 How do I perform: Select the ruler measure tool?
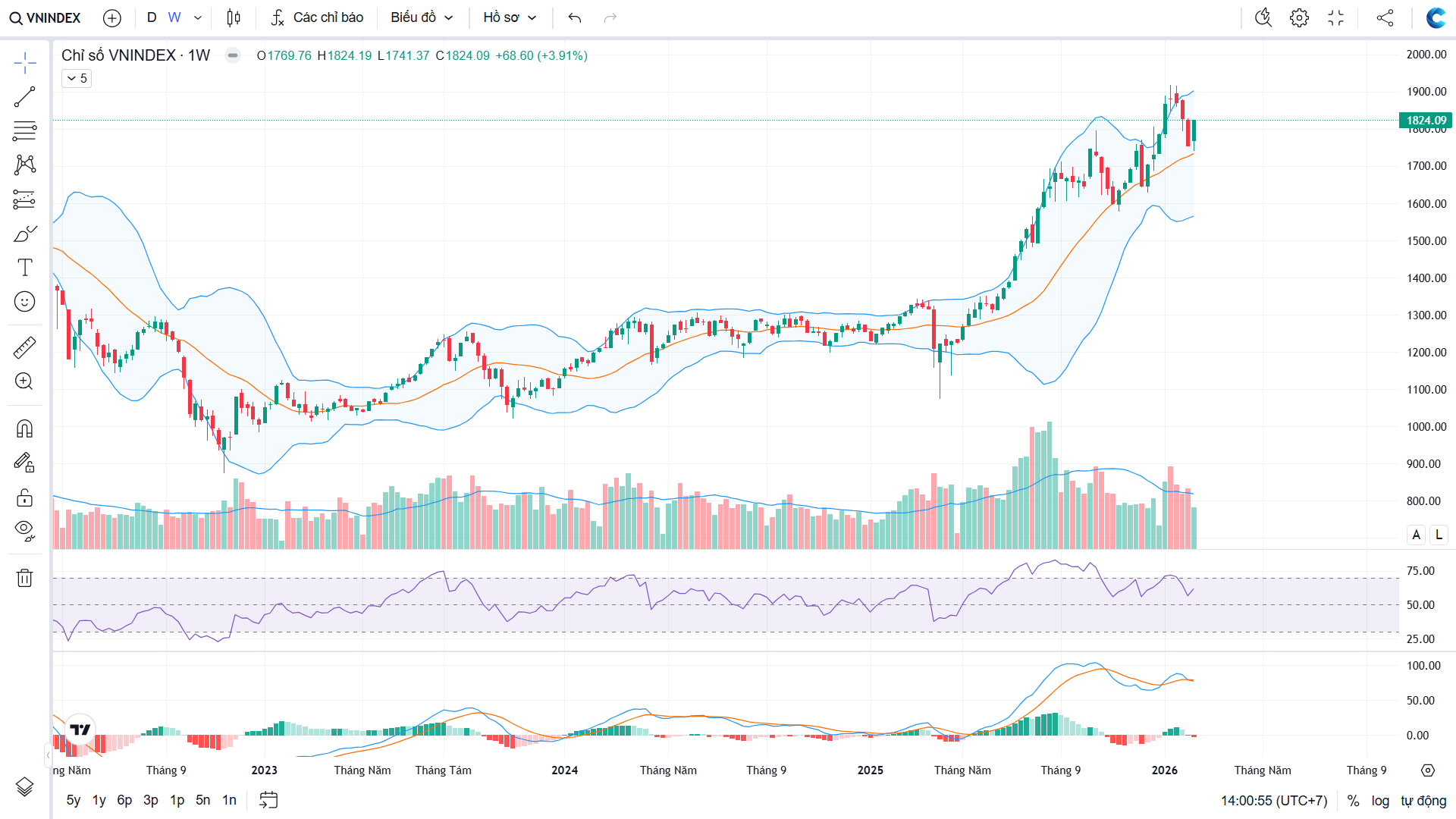pos(24,348)
